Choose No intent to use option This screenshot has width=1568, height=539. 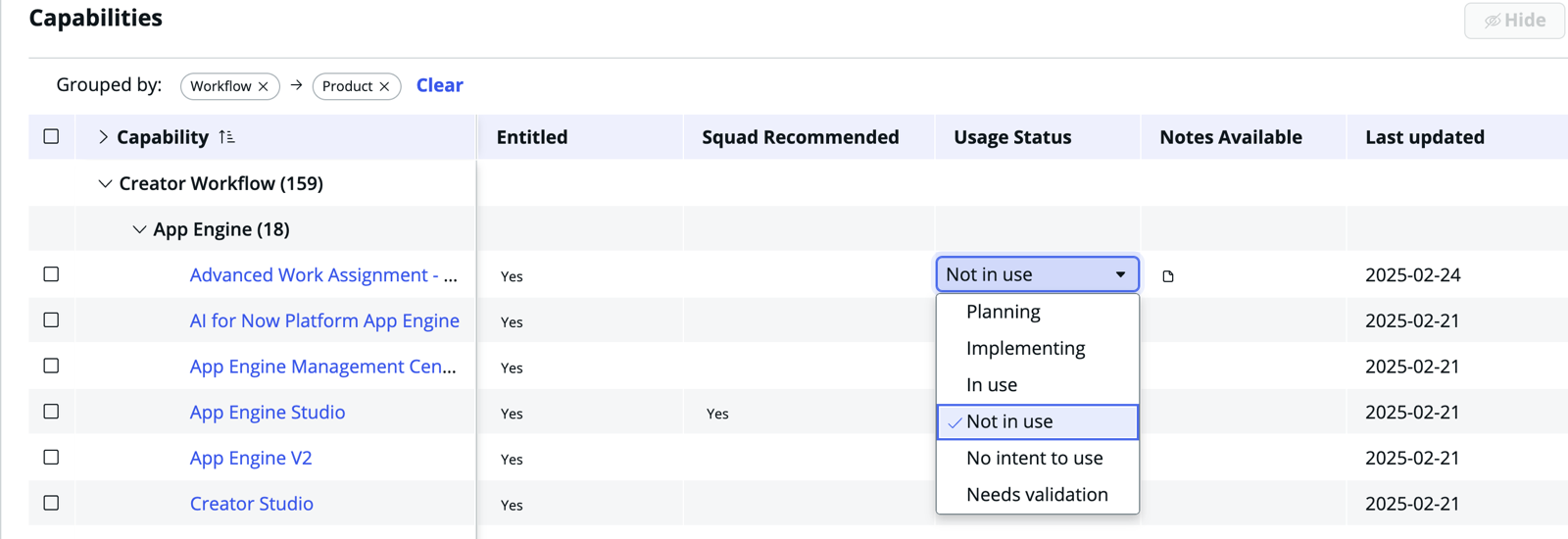coord(1037,458)
